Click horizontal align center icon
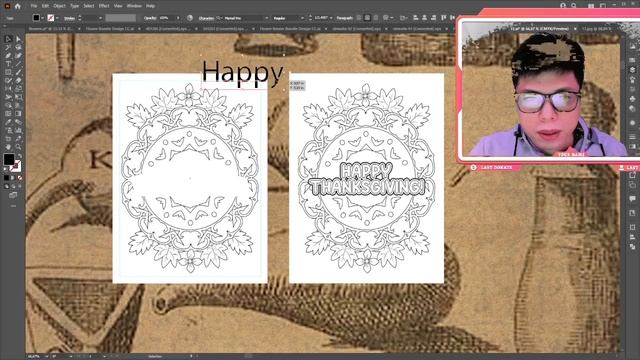This screenshot has width=640, height=360. coord(424,18)
